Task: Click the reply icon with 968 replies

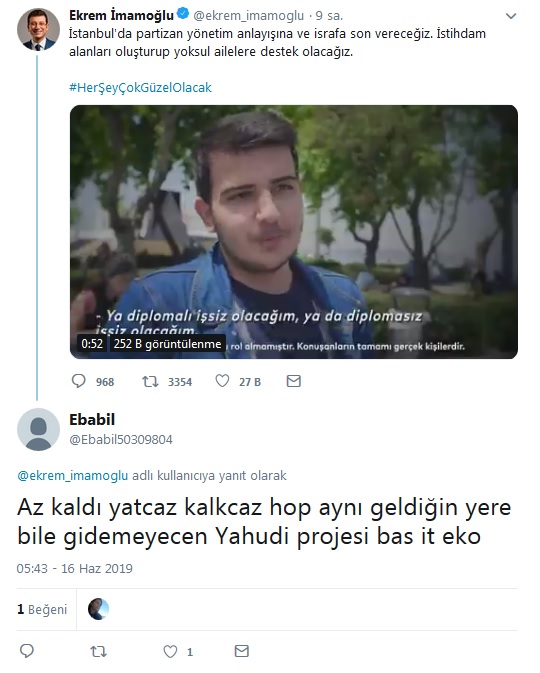Action: pos(79,381)
